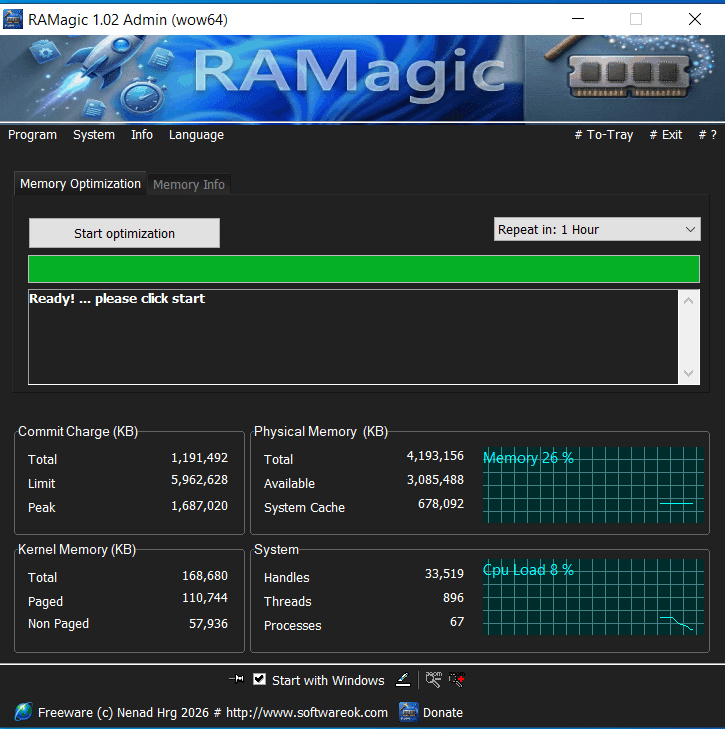
Task: Open the Repeat in: 1 Hour dropdown
Action: click(597, 229)
